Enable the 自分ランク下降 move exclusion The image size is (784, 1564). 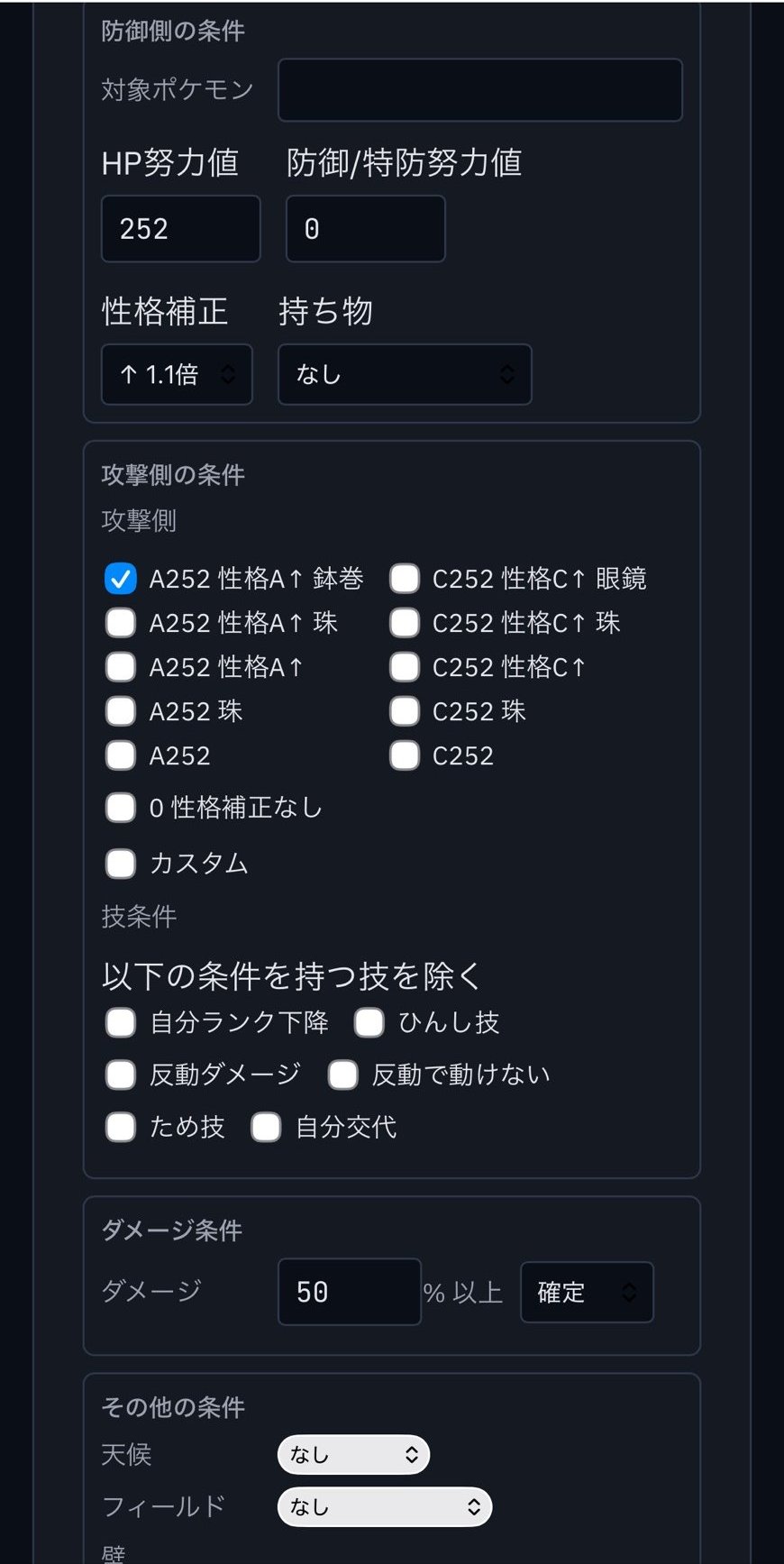pyautogui.click(x=120, y=1022)
